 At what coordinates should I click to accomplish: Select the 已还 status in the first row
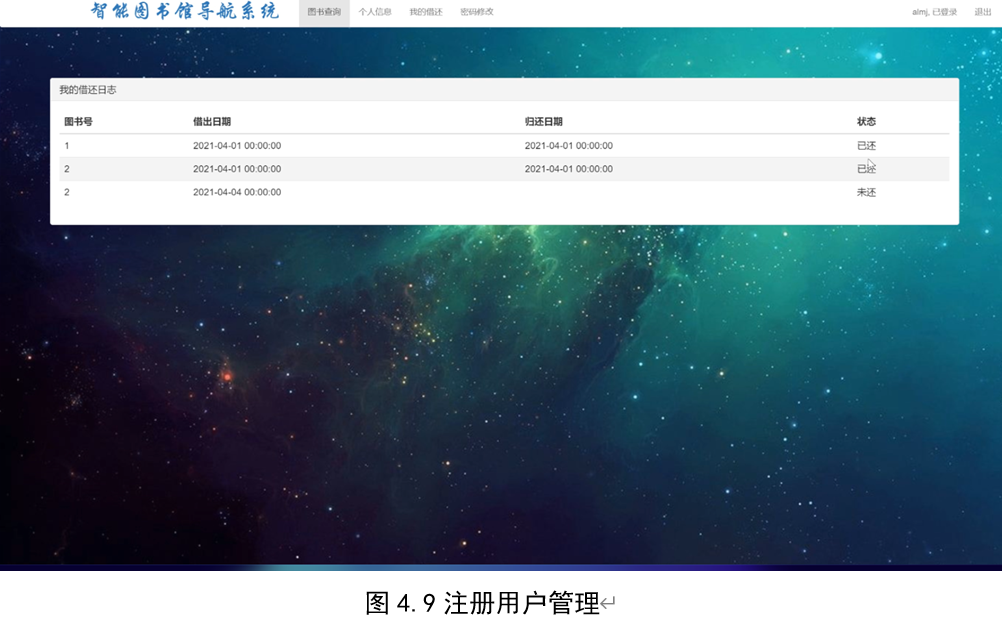click(865, 145)
